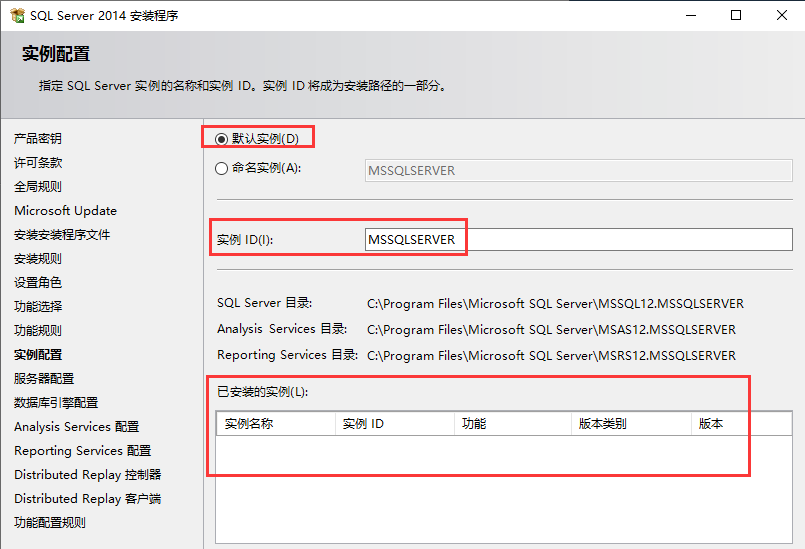This screenshot has width=805, height=549.
Task: Select the 数据库引擎配置 step
Action: pos(56,403)
